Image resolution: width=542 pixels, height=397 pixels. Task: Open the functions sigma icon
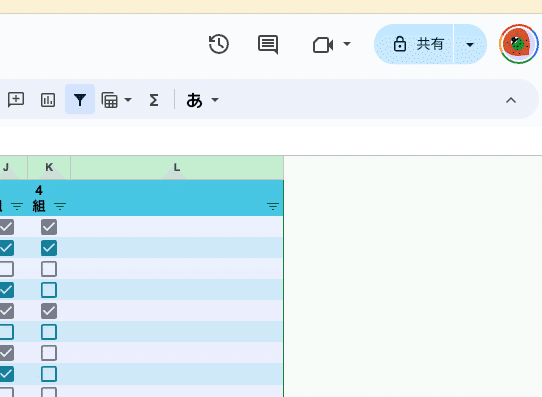[154, 100]
